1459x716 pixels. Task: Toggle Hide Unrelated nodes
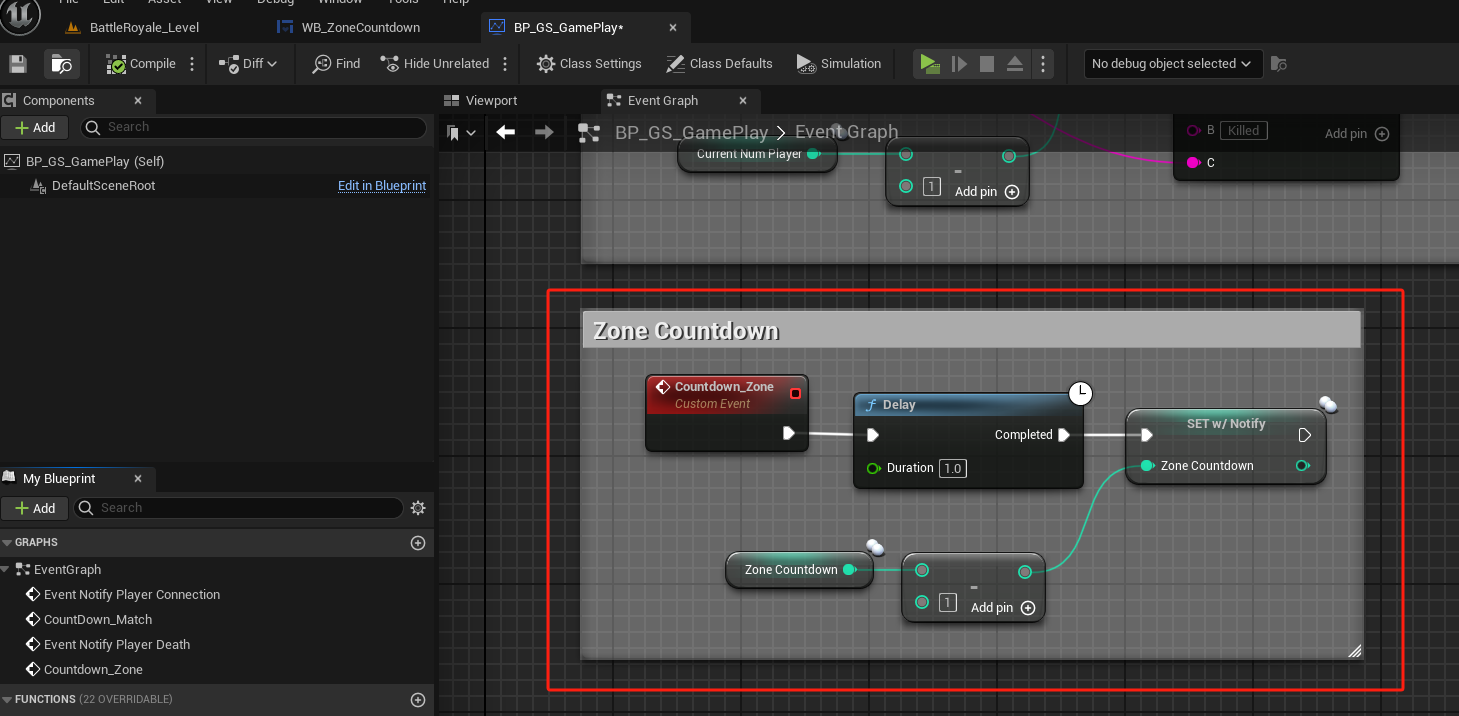coord(435,64)
